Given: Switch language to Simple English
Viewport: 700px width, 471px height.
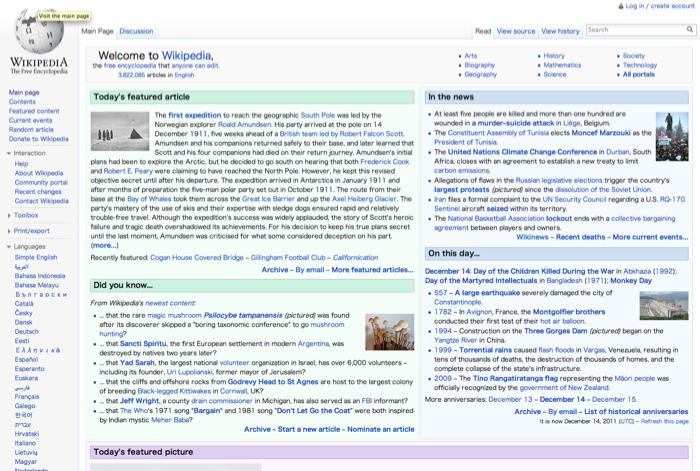Looking at the screenshot, I should (x=36, y=257).
